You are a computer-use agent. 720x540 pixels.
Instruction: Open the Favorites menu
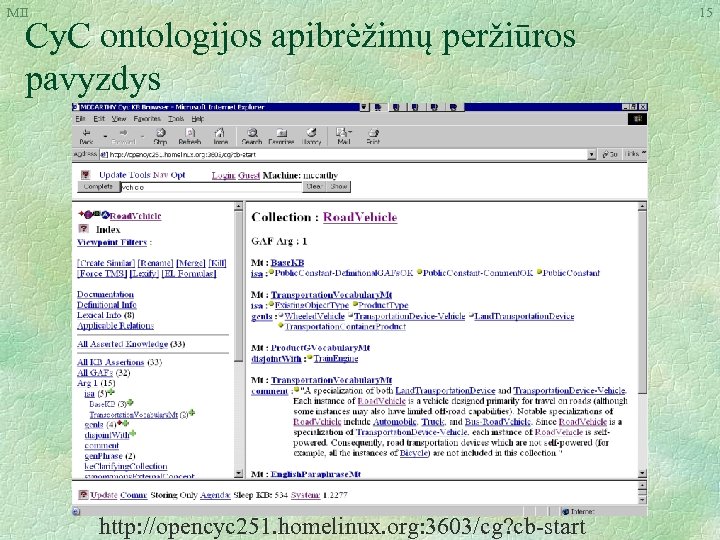(147, 119)
